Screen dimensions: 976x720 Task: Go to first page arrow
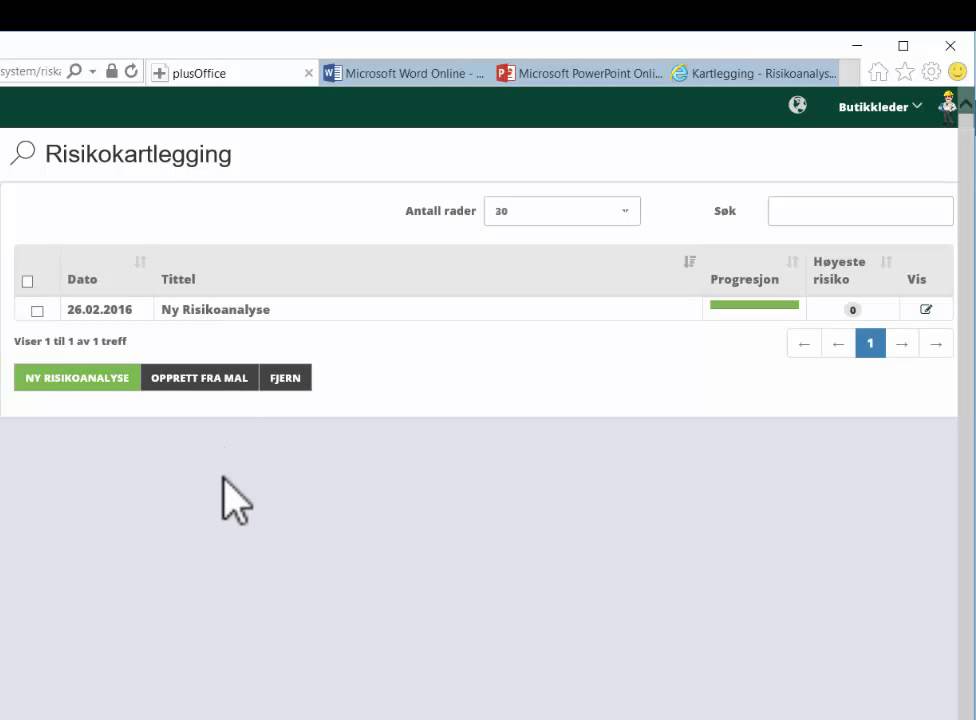[x=804, y=344]
